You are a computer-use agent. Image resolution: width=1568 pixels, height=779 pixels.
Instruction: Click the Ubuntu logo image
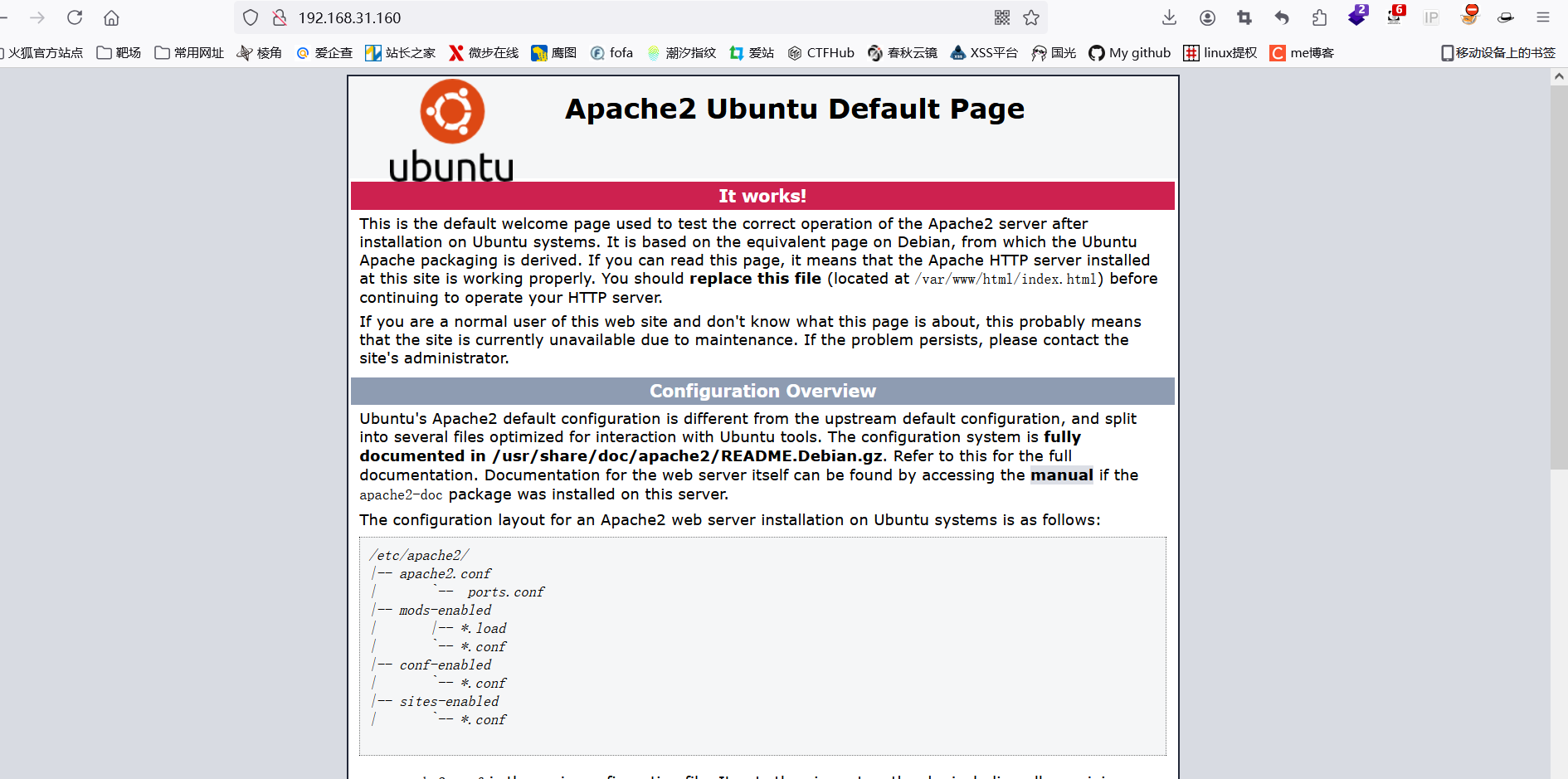(x=452, y=131)
